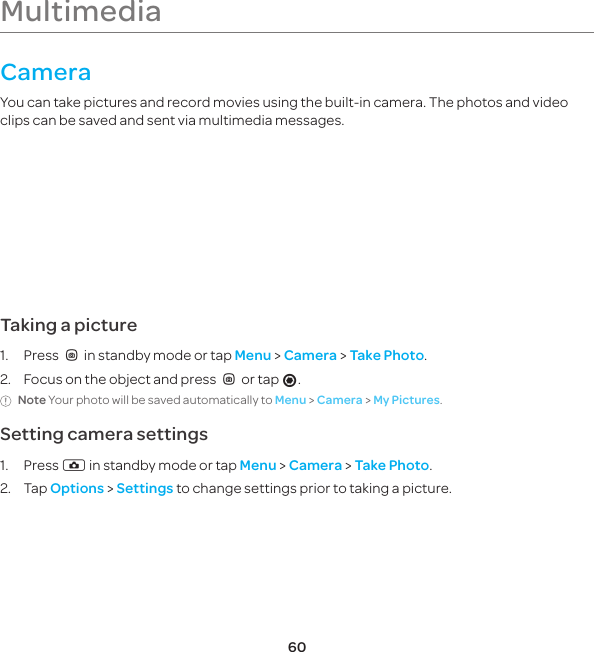
Task: Click the blue Camera section heading
Action: tap(46, 72)
